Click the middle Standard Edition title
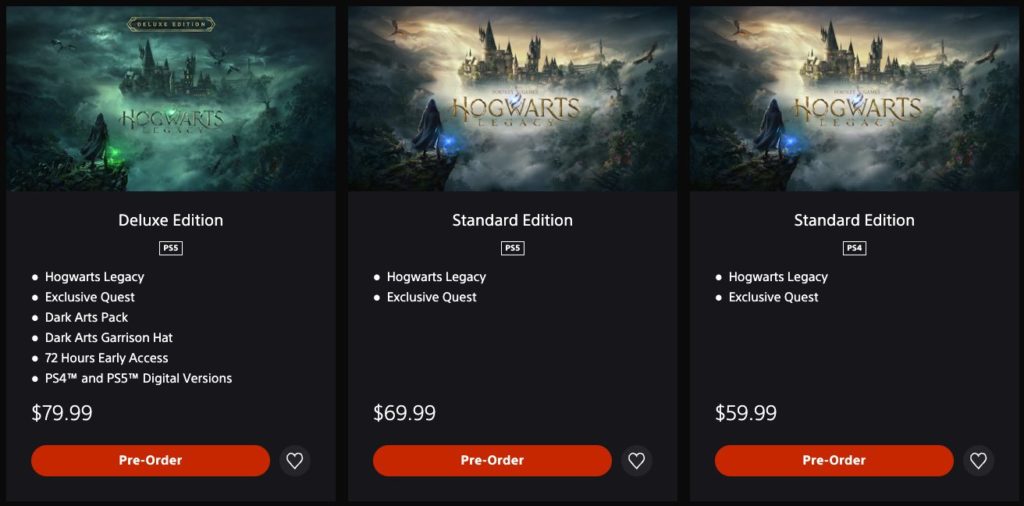The height and width of the screenshot is (506, 1024). click(513, 221)
